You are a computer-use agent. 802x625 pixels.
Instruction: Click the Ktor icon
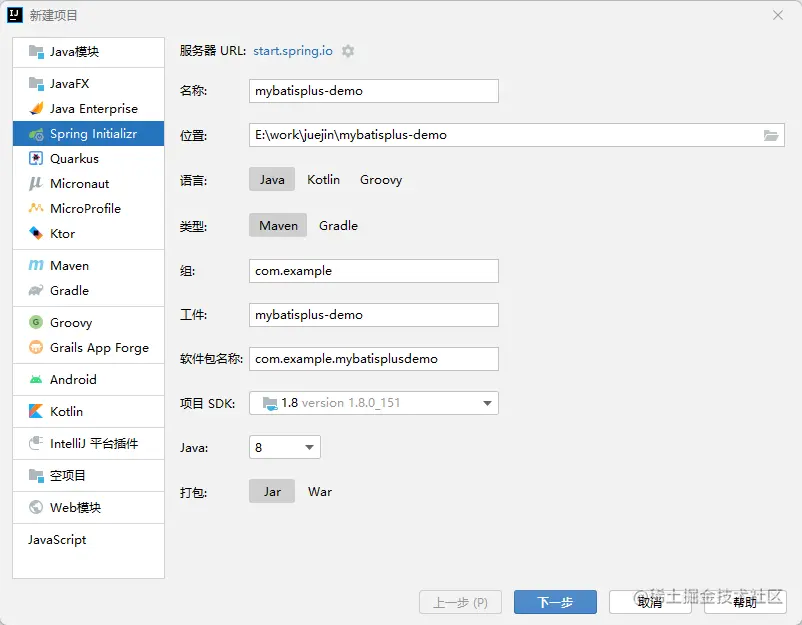pyautogui.click(x=36, y=233)
